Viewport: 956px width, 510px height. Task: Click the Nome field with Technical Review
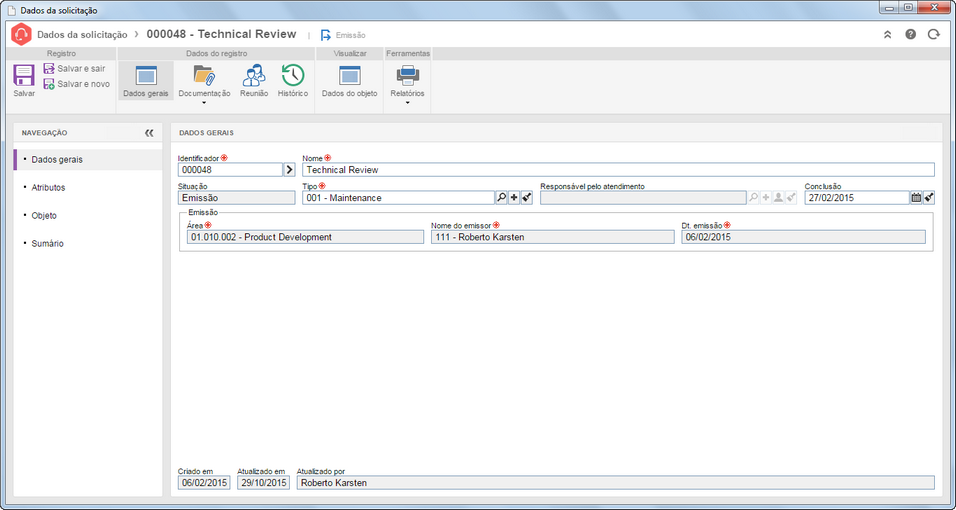click(618, 170)
